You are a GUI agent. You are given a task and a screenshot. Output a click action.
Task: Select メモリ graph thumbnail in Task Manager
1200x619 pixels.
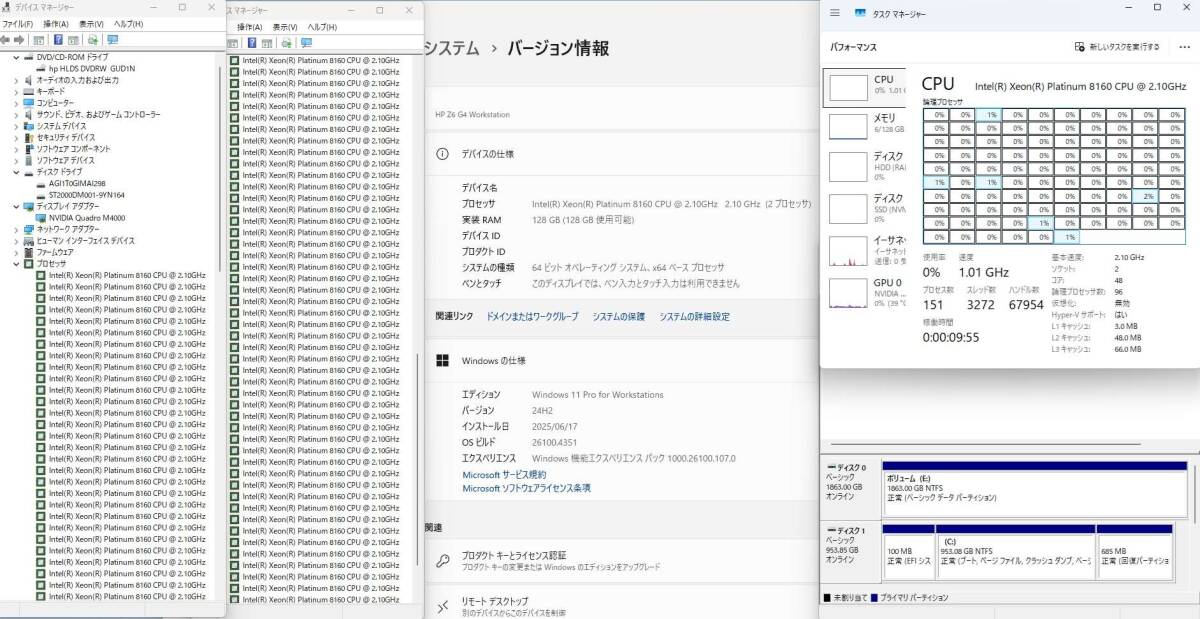click(849, 126)
